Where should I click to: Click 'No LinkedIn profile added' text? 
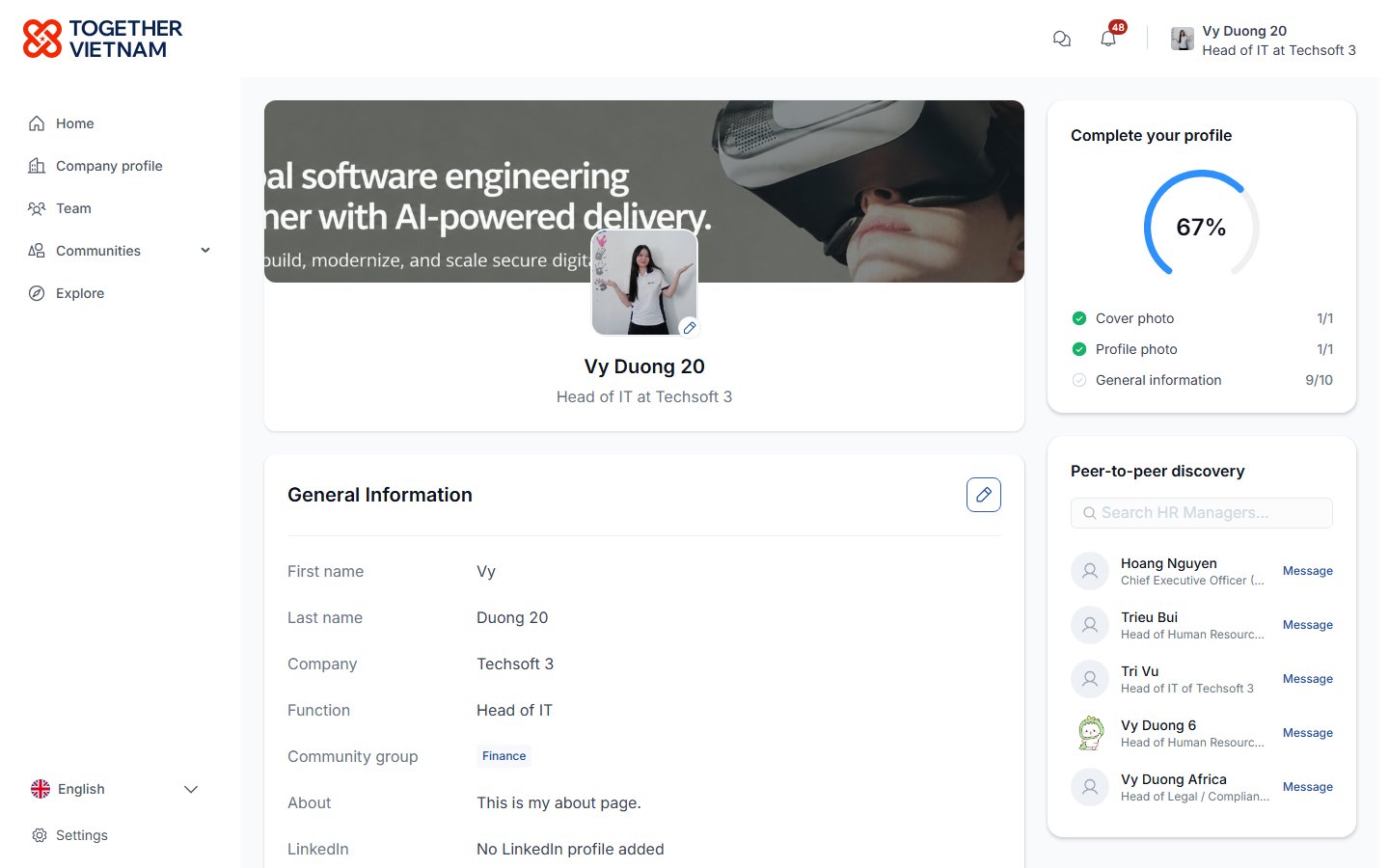tap(570, 849)
